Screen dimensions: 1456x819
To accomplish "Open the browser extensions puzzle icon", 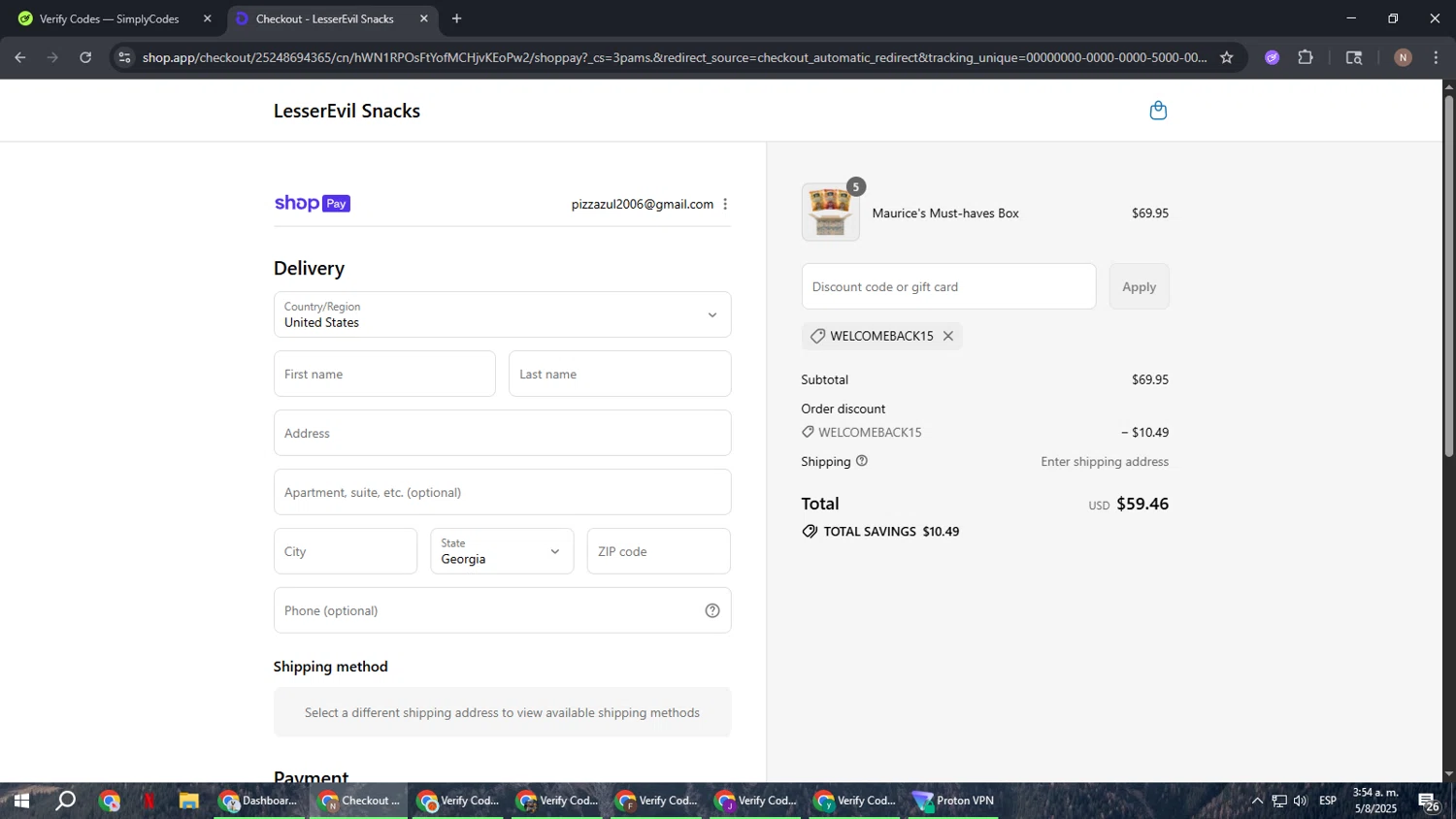I will coord(1306,57).
